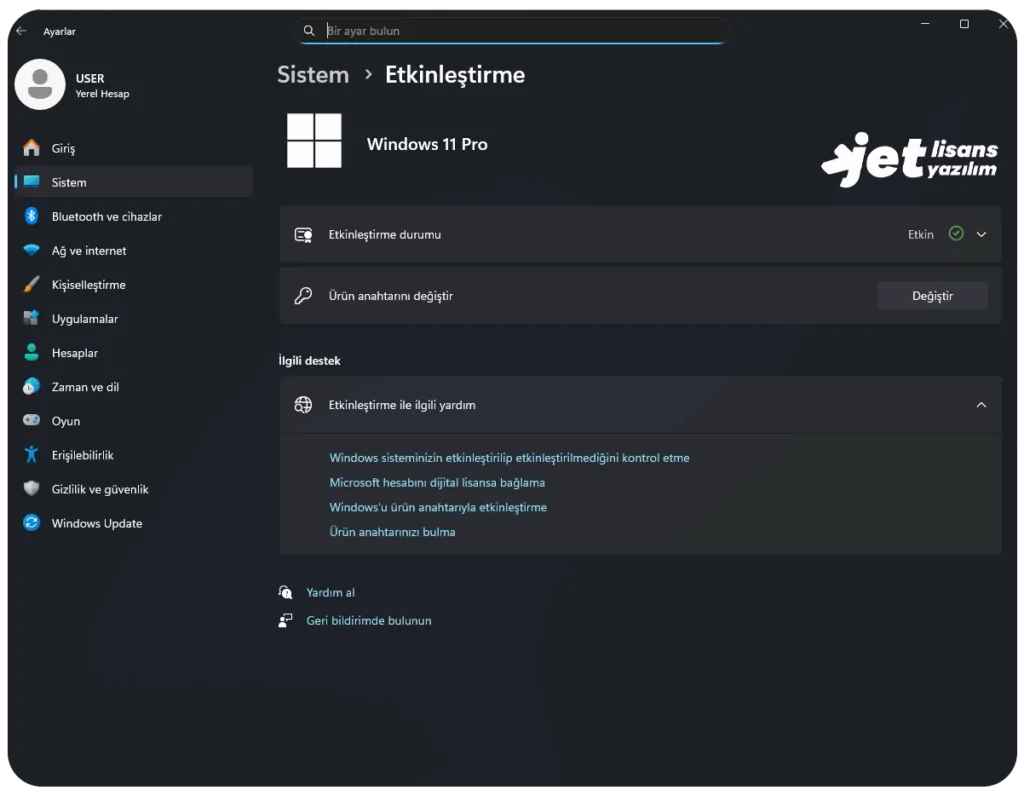Collapse Etkinleştirme ile ilgili yardım section
Screen dimensions: 1024x796
pos(981,405)
